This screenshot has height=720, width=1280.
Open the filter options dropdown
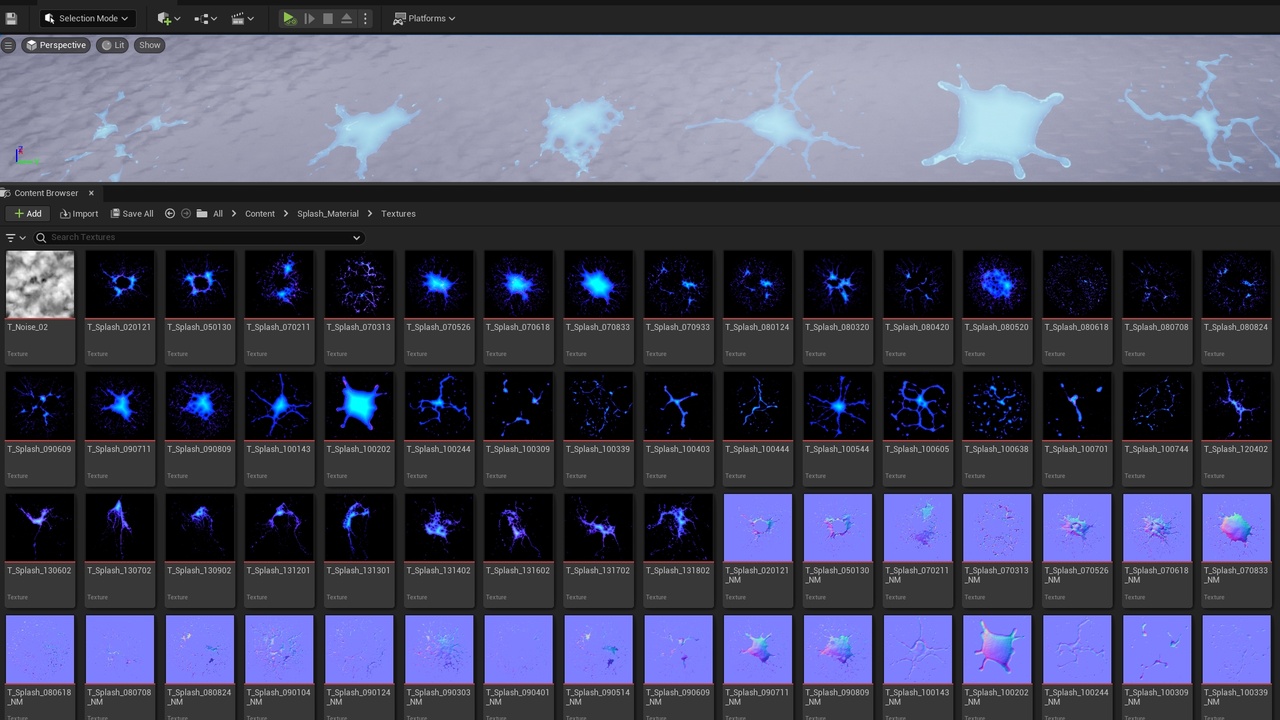pyautogui.click(x=15, y=237)
